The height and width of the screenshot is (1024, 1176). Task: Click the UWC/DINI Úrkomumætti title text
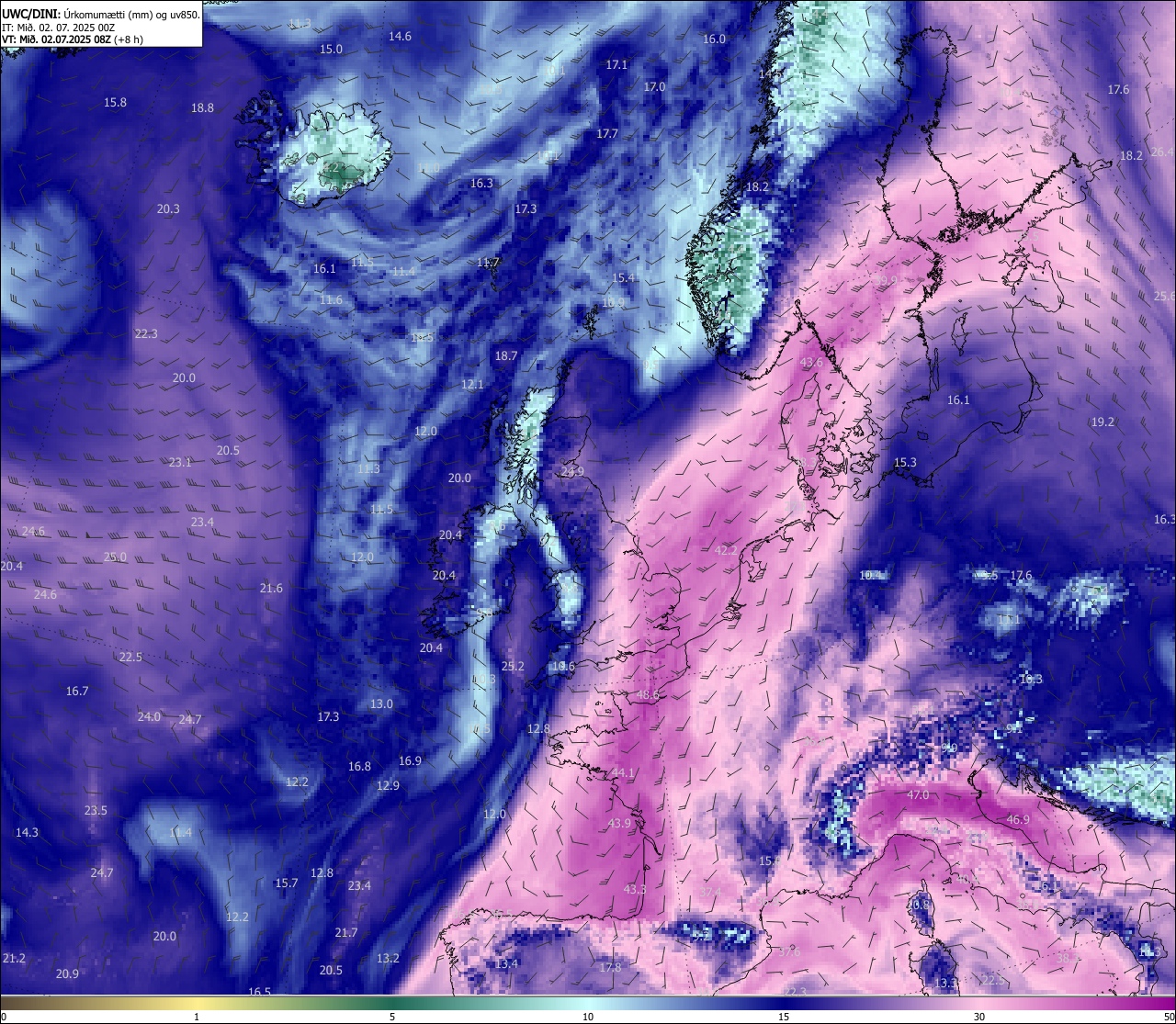100,15
